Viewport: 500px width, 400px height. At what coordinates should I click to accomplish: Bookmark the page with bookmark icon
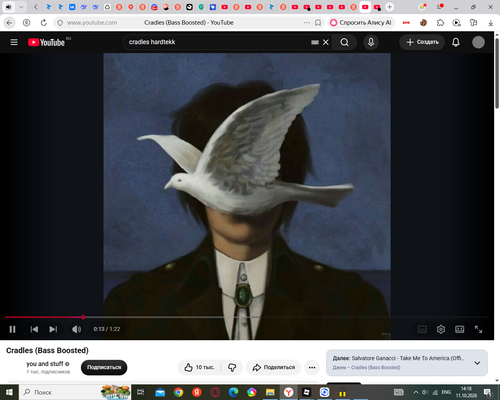[318, 23]
